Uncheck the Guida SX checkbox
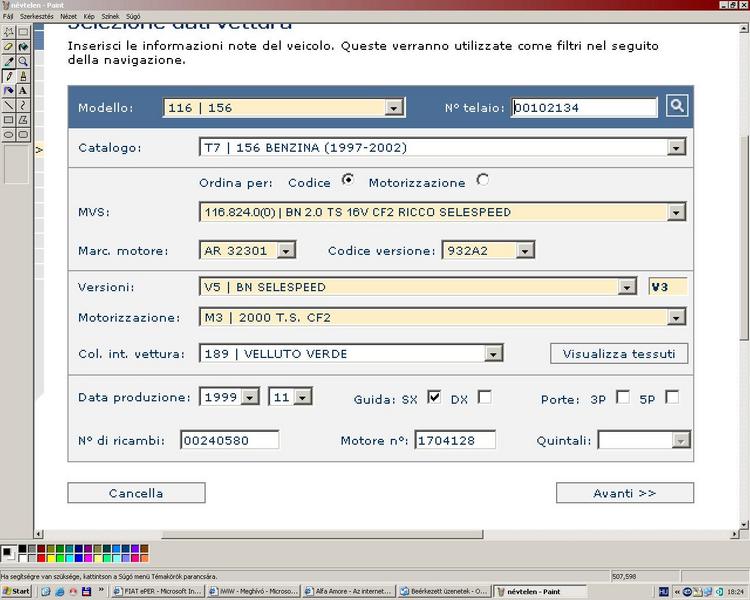This screenshot has height=600, width=750. 434,397
